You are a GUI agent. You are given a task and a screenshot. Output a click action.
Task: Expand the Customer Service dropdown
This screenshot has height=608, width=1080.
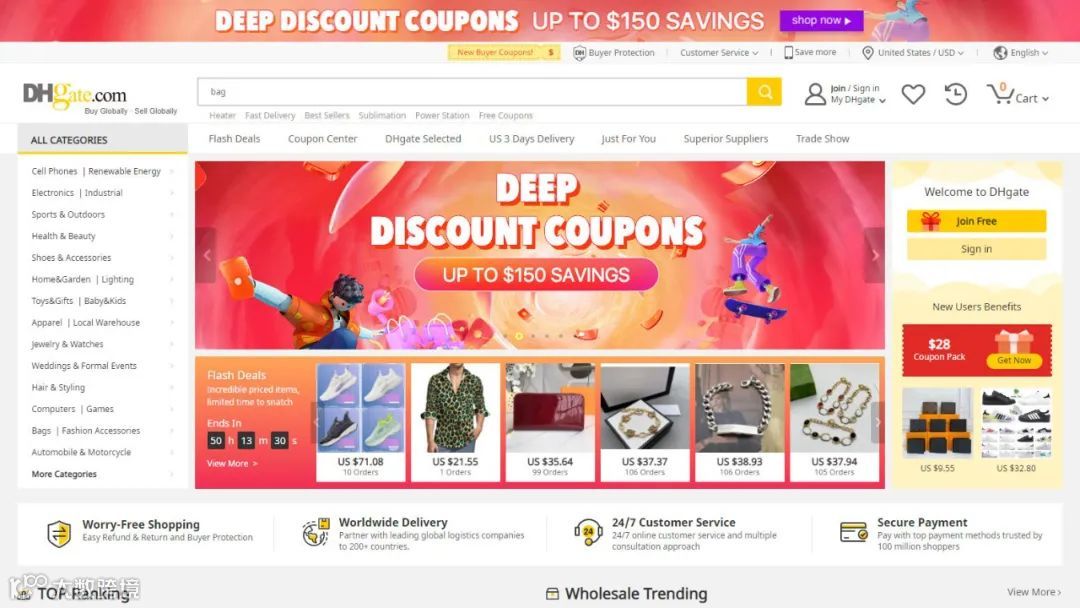[x=719, y=52]
